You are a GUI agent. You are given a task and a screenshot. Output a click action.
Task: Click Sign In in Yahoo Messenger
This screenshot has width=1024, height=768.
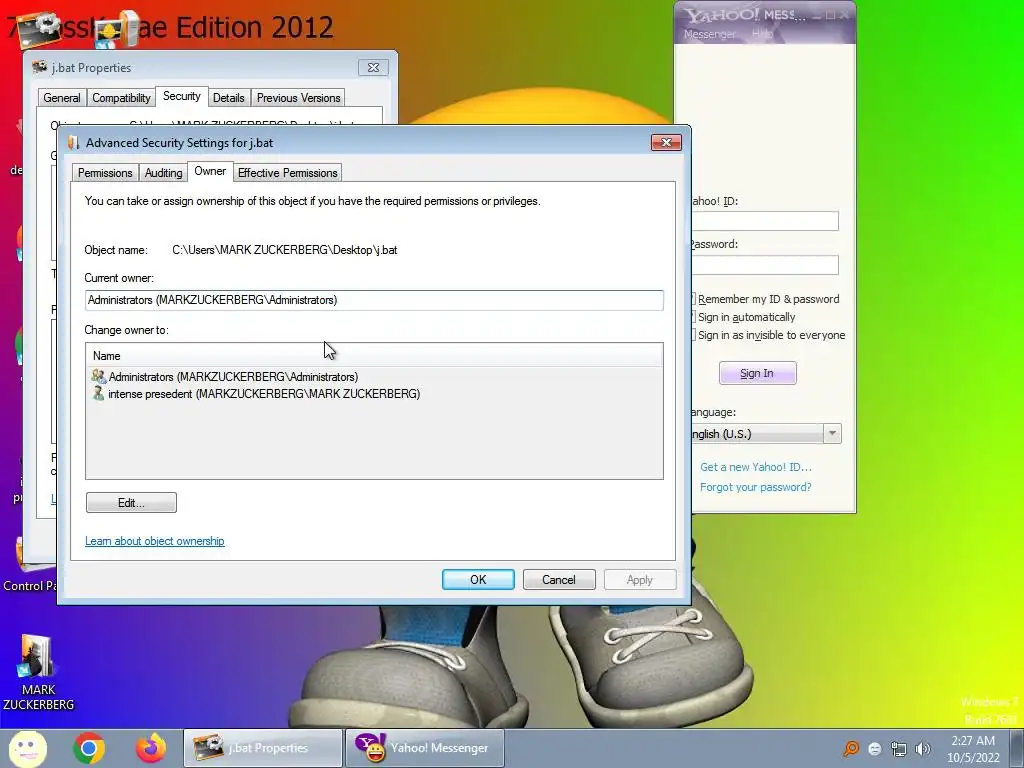pos(758,373)
